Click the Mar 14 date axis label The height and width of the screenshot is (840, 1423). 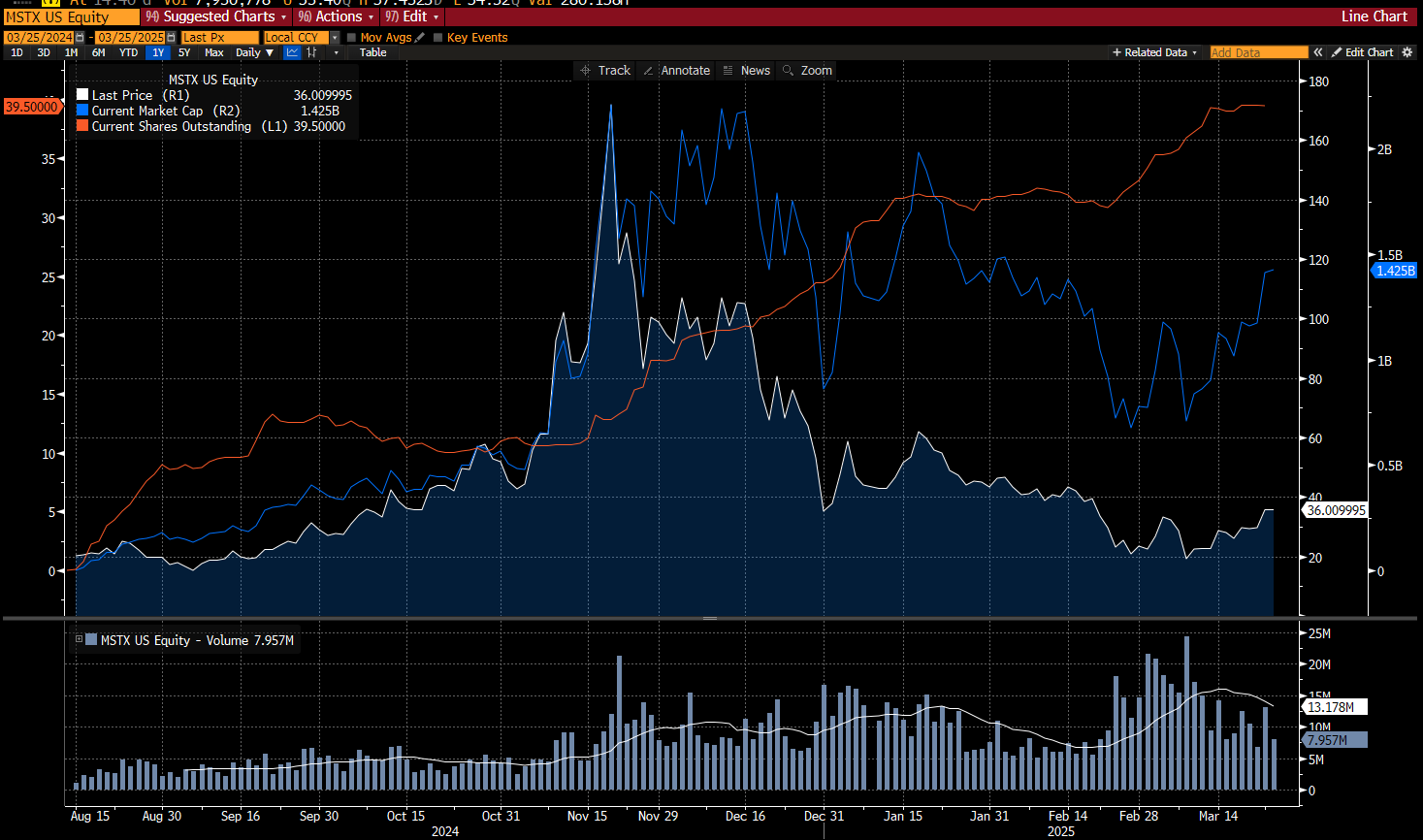tap(1218, 816)
